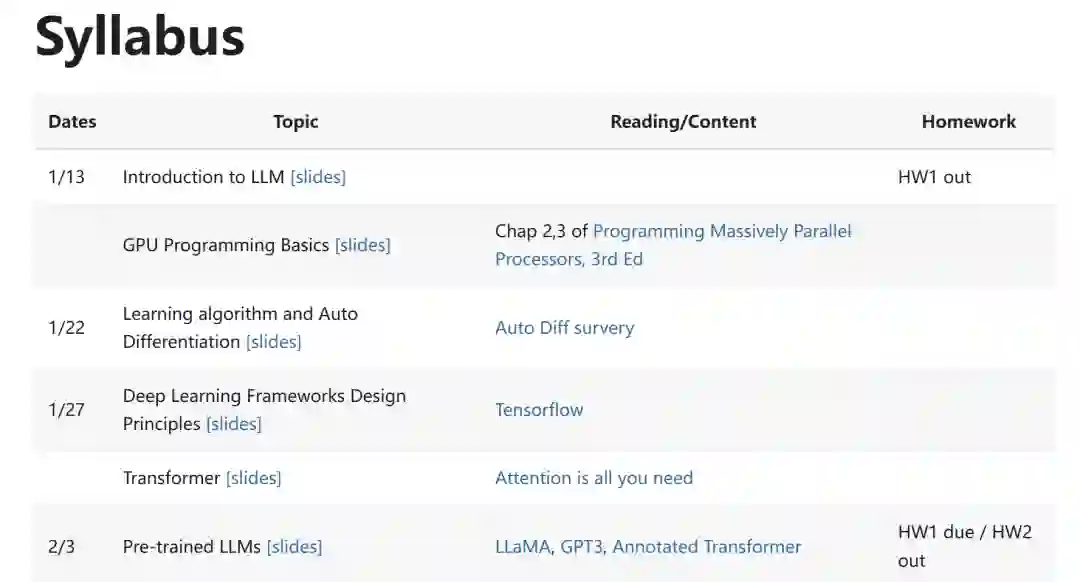Open the Annotated Transformer link
Image resolution: width=1080 pixels, height=582 pixels.
tap(706, 547)
